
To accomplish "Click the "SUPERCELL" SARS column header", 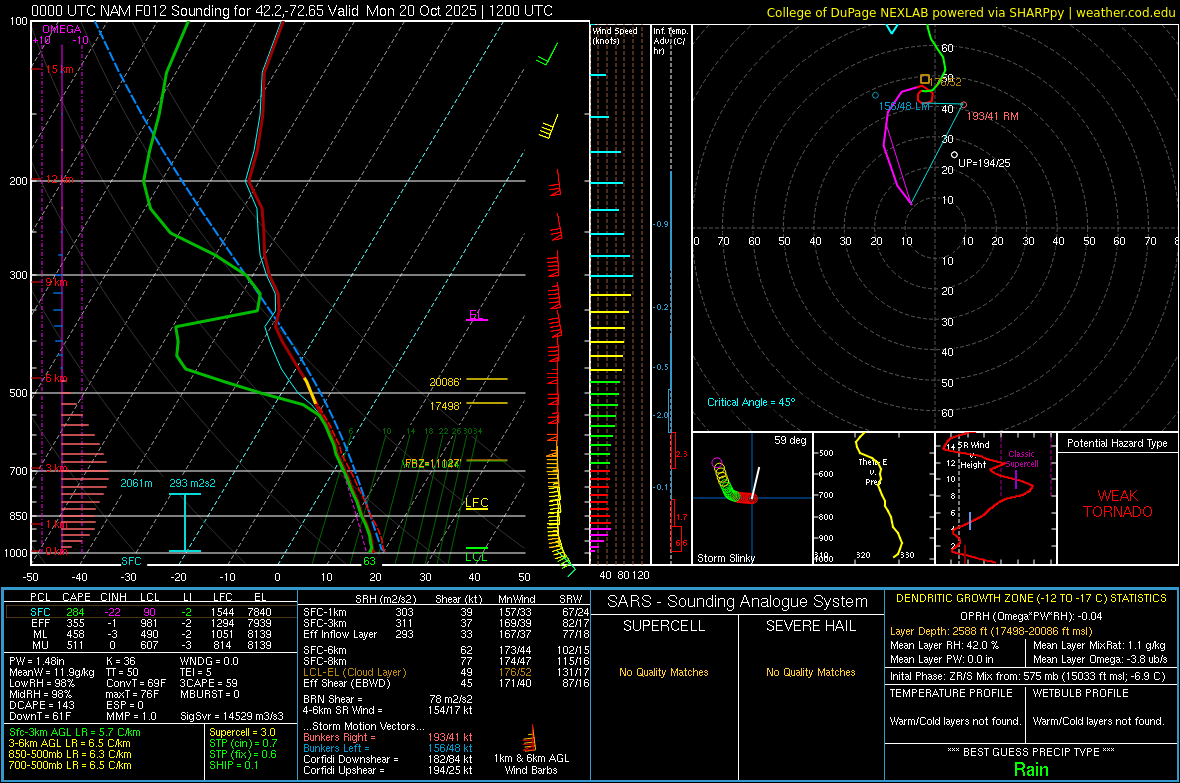I will tap(664, 626).
